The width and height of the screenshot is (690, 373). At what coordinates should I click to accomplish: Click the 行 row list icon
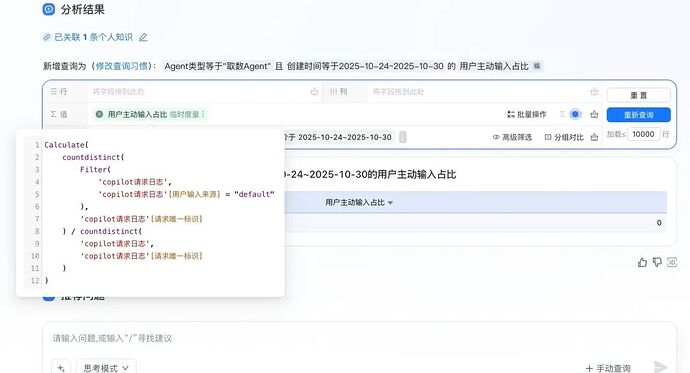54,91
